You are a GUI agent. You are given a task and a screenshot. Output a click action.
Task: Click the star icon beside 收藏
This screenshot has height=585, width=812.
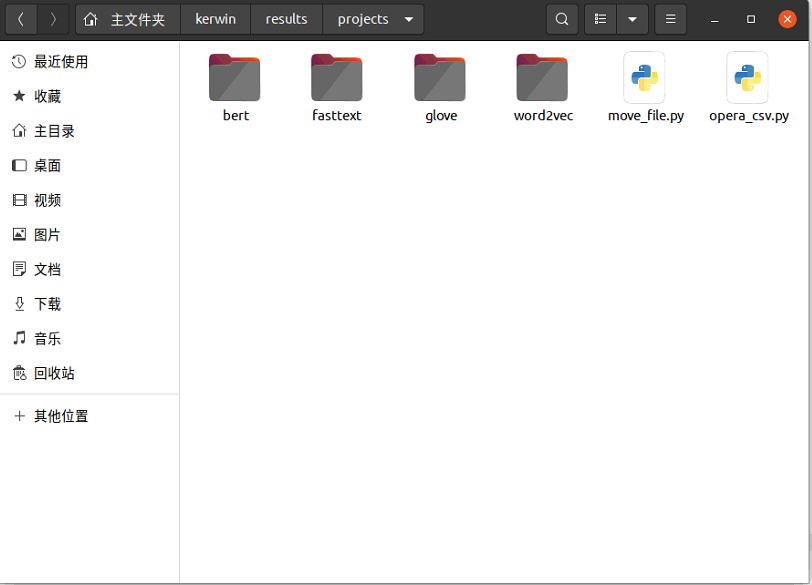pos(19,96)
